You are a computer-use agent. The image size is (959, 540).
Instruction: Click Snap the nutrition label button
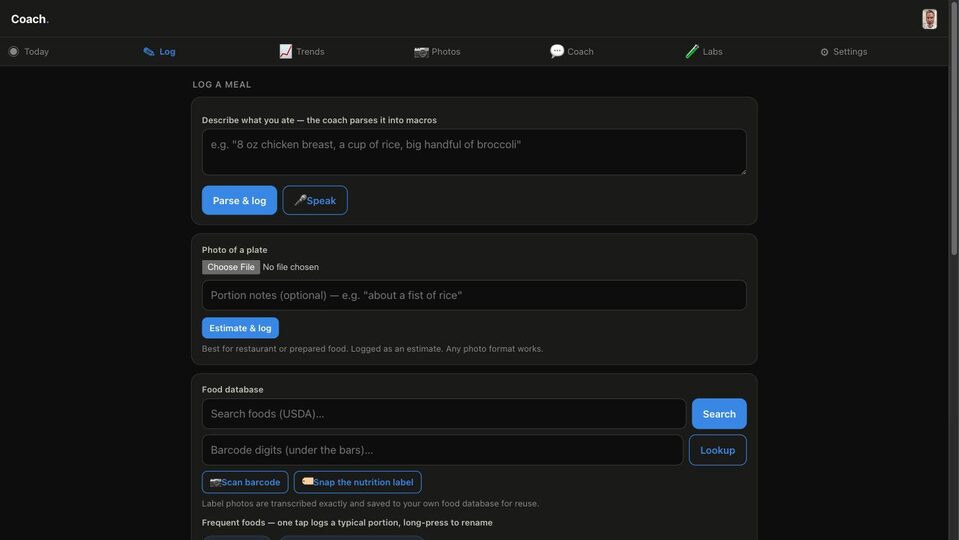click(357, 482)
